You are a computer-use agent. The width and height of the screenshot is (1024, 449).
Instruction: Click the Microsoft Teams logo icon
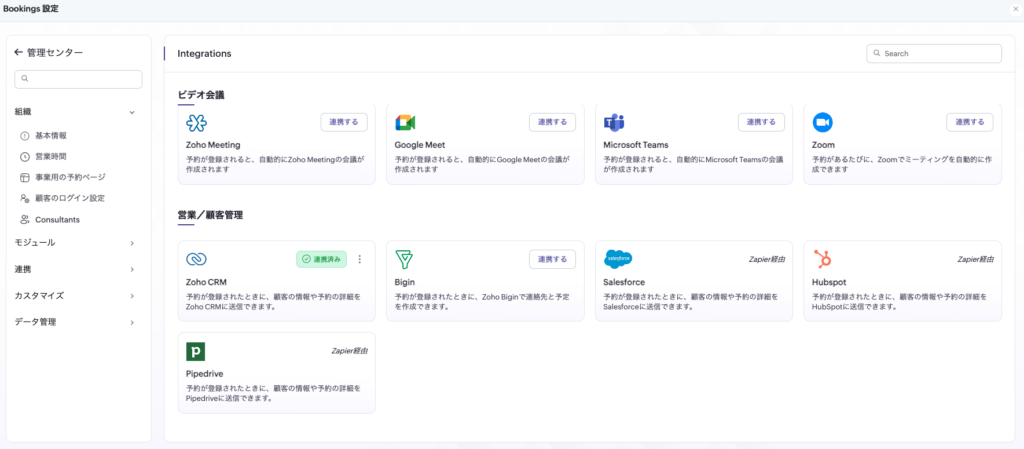pyautogui.click(x=614, y=123)
